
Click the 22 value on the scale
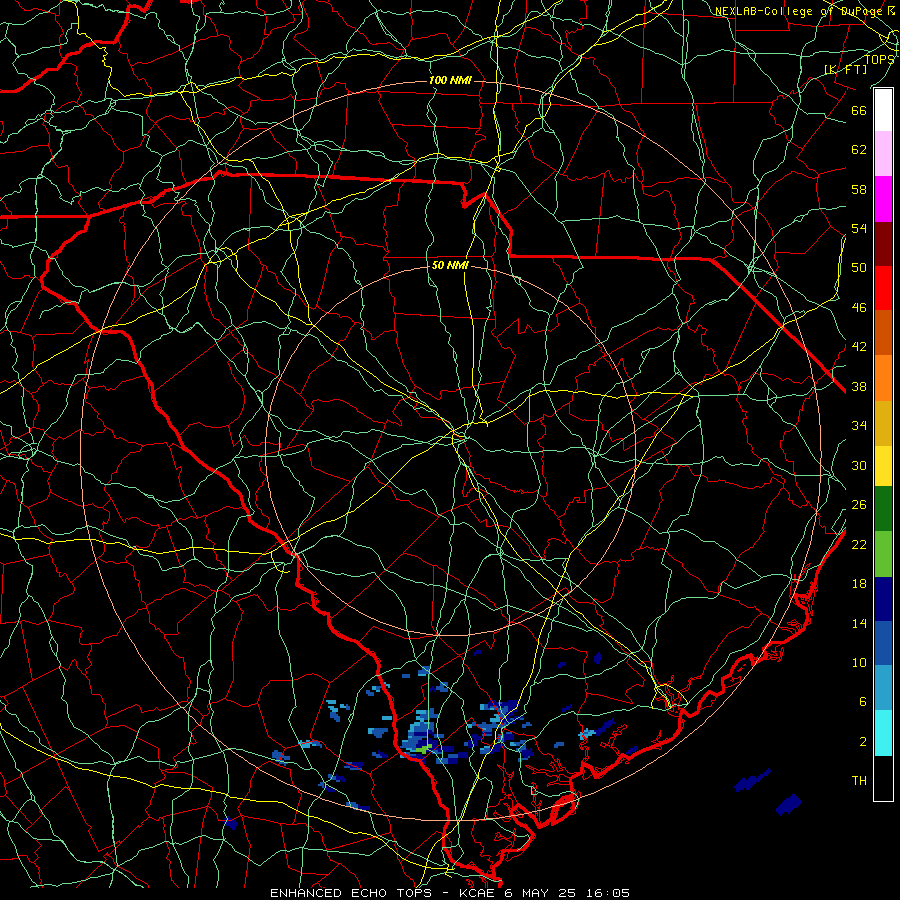click(x=859, y=544)
